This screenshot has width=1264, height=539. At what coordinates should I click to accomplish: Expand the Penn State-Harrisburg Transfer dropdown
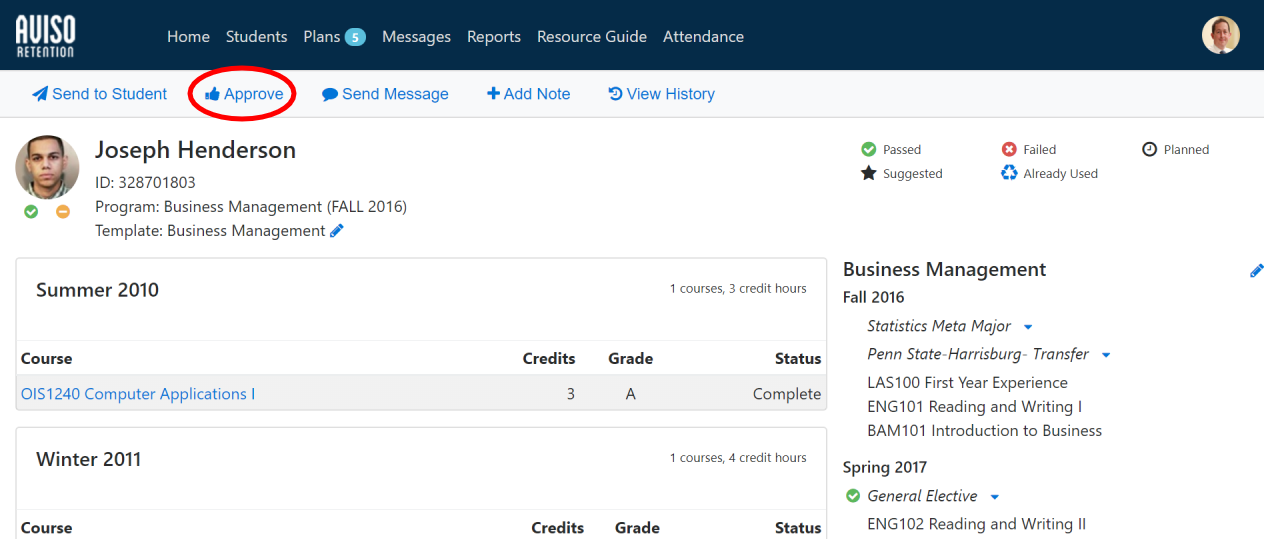(x=1106, y=355)
